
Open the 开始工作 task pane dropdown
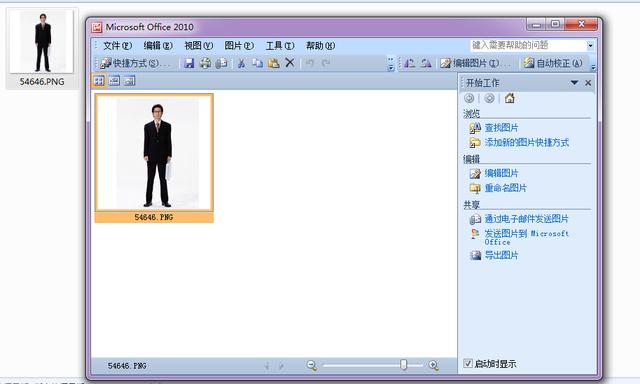point(574,83)
